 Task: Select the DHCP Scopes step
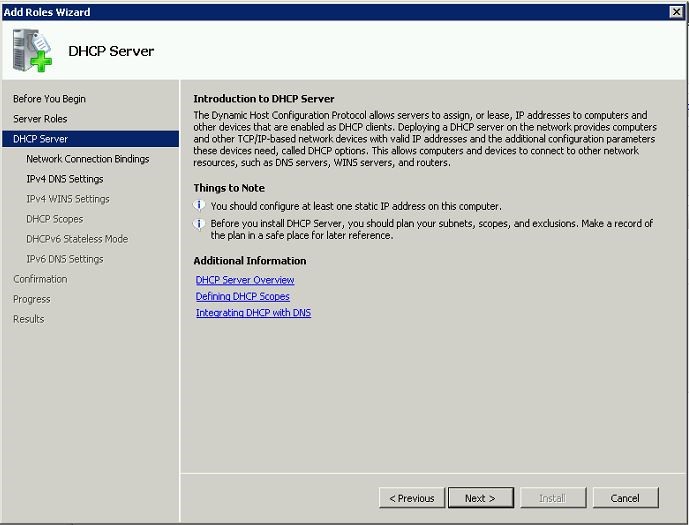coord(54,219)
